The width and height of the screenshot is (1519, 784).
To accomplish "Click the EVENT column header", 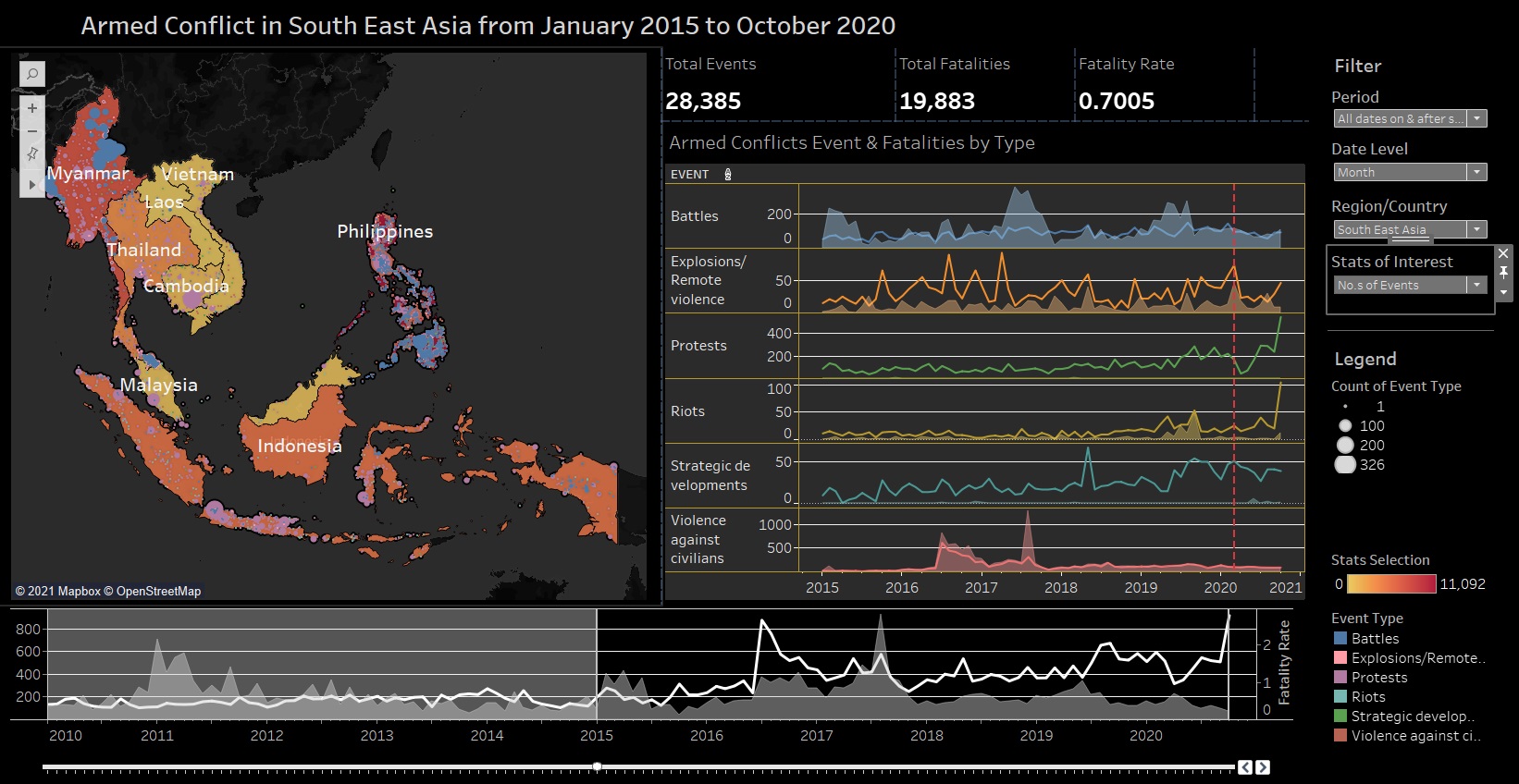I will point(690,174).
